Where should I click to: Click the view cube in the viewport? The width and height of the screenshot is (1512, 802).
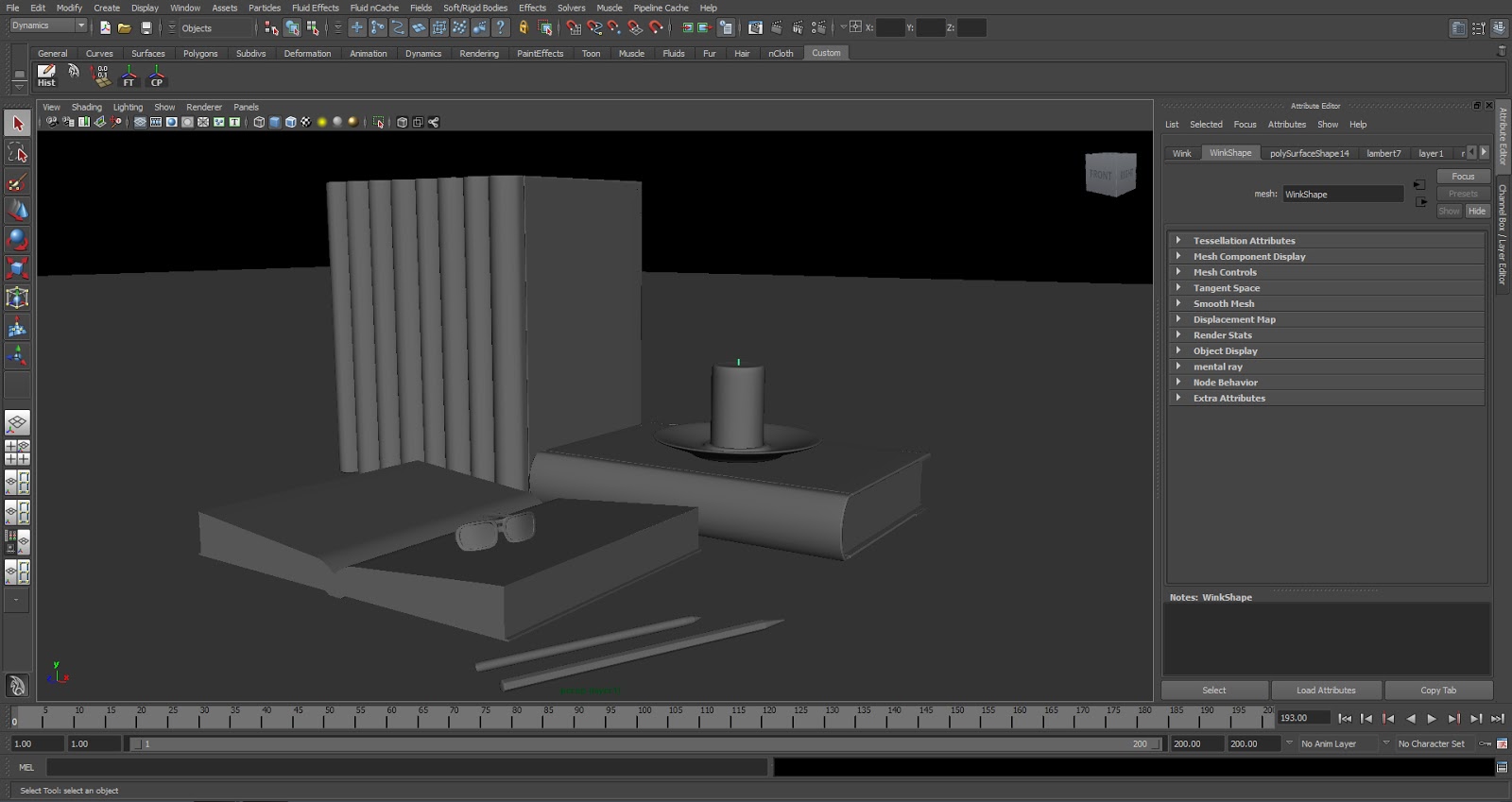1110,175
